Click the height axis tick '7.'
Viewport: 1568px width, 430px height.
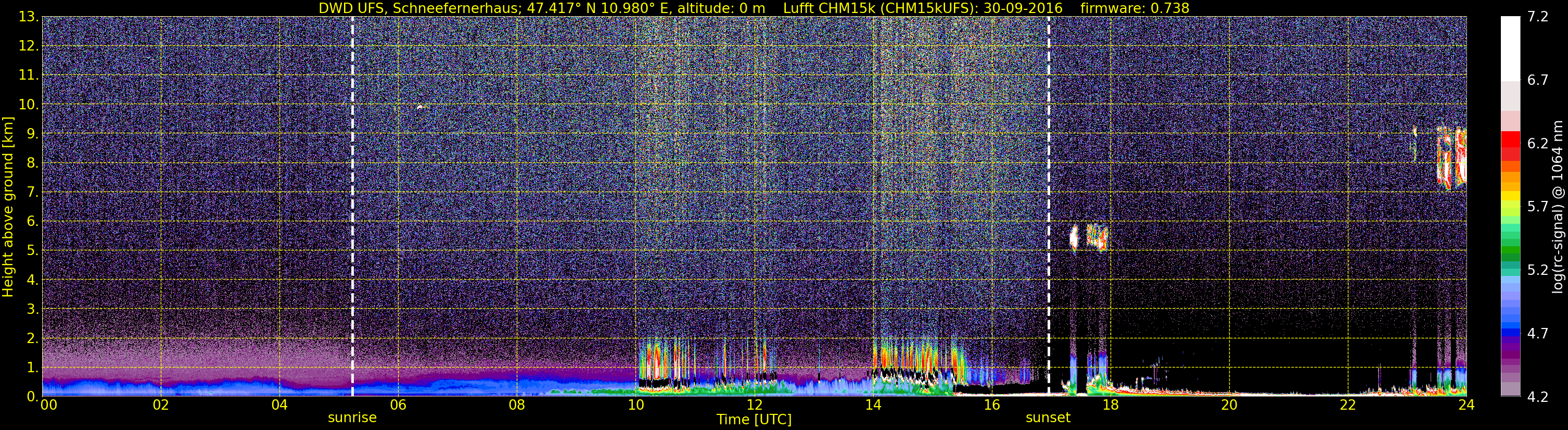(x=32, y=192)
